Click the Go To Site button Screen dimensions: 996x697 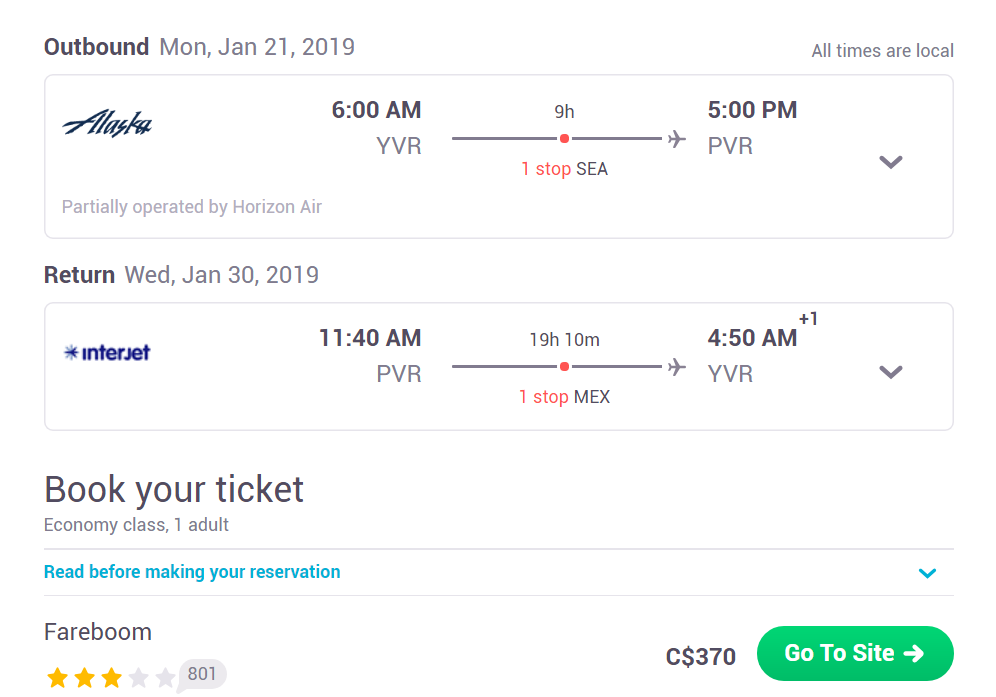[855, 653]
